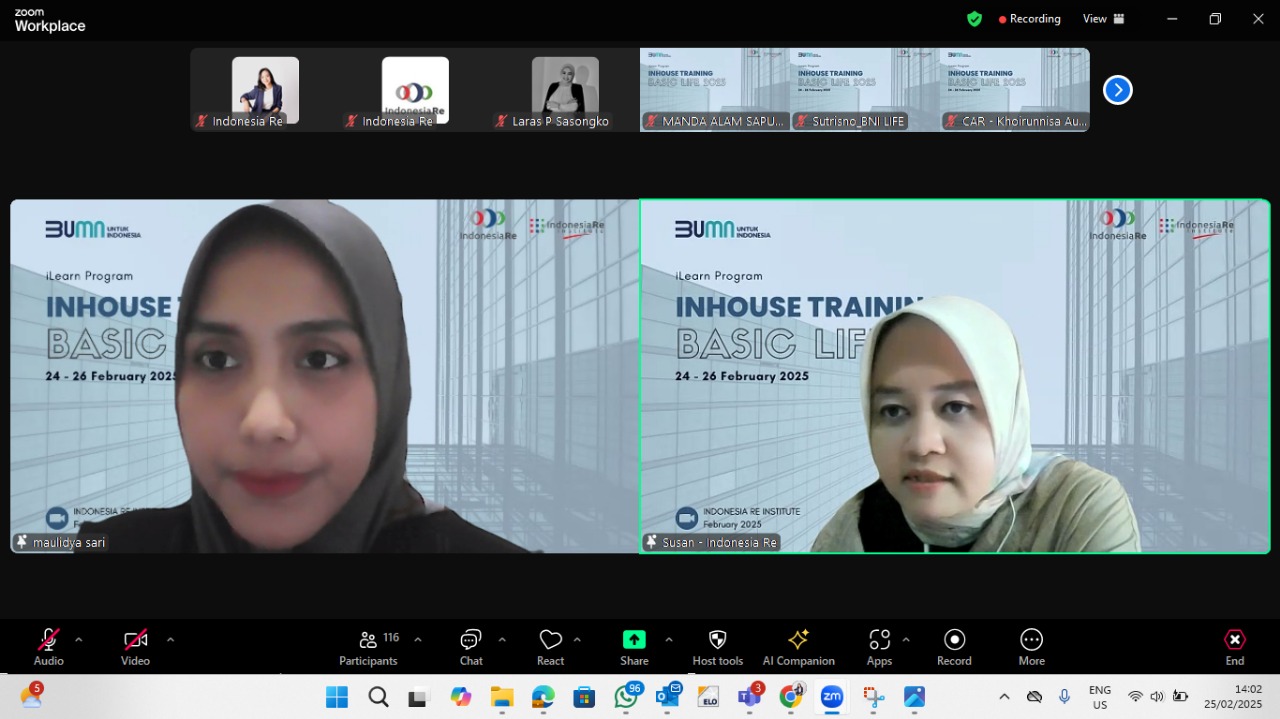Click microphone icon in system tray

point(1065,697)
